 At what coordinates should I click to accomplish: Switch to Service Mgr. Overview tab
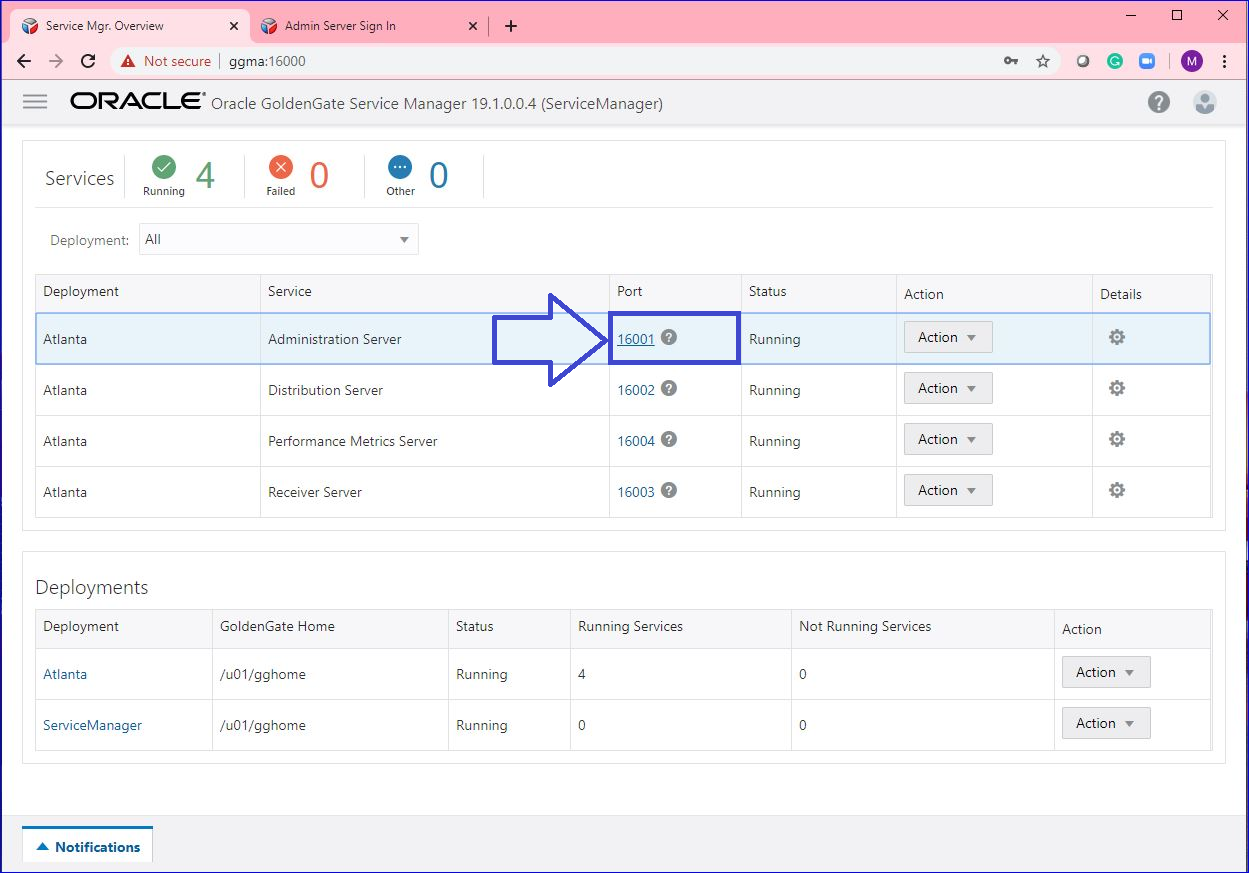[x=128, y=26]
